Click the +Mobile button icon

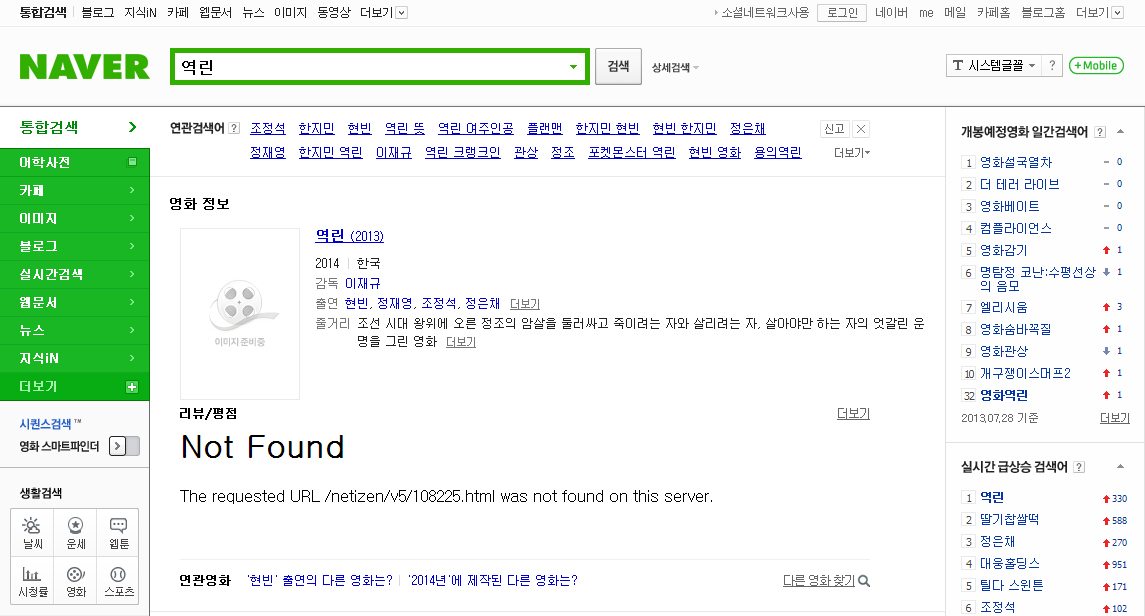pyautogui.click(x=1096, y=66)
